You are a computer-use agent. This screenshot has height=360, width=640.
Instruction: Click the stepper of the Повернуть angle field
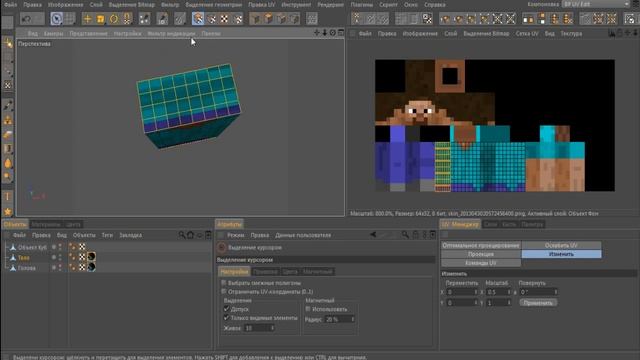(556, 292)
